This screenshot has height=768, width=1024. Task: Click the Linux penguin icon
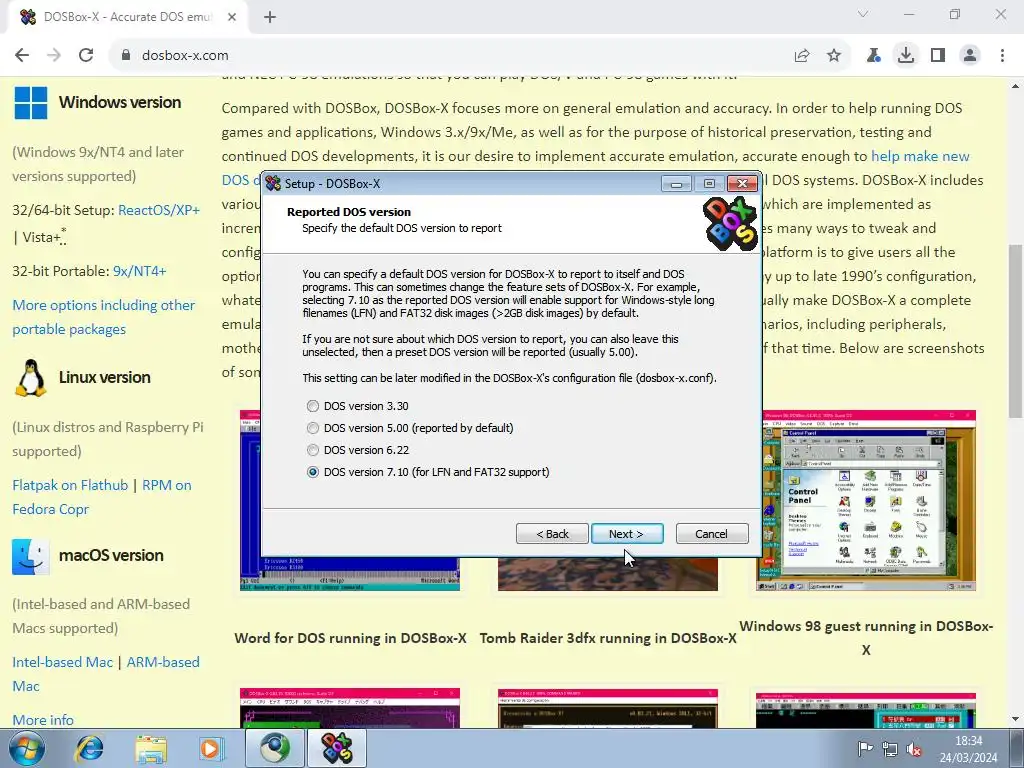coord(31,377)
